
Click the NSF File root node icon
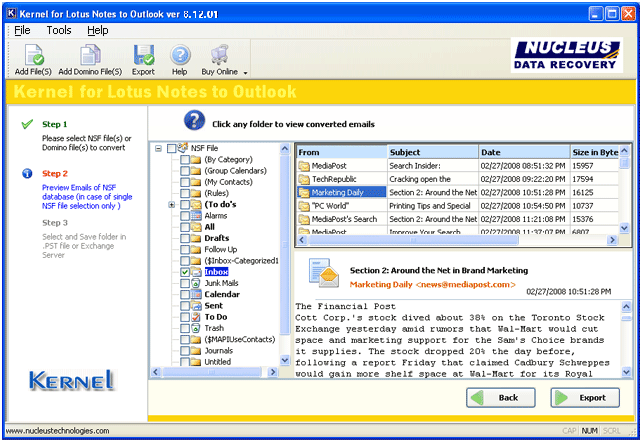[183, 148]
